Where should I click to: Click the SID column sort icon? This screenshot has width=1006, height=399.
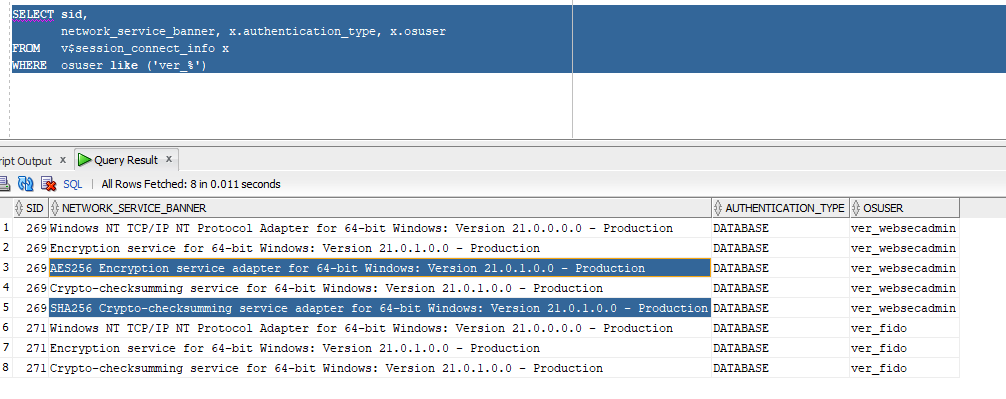tap(19, 208)
